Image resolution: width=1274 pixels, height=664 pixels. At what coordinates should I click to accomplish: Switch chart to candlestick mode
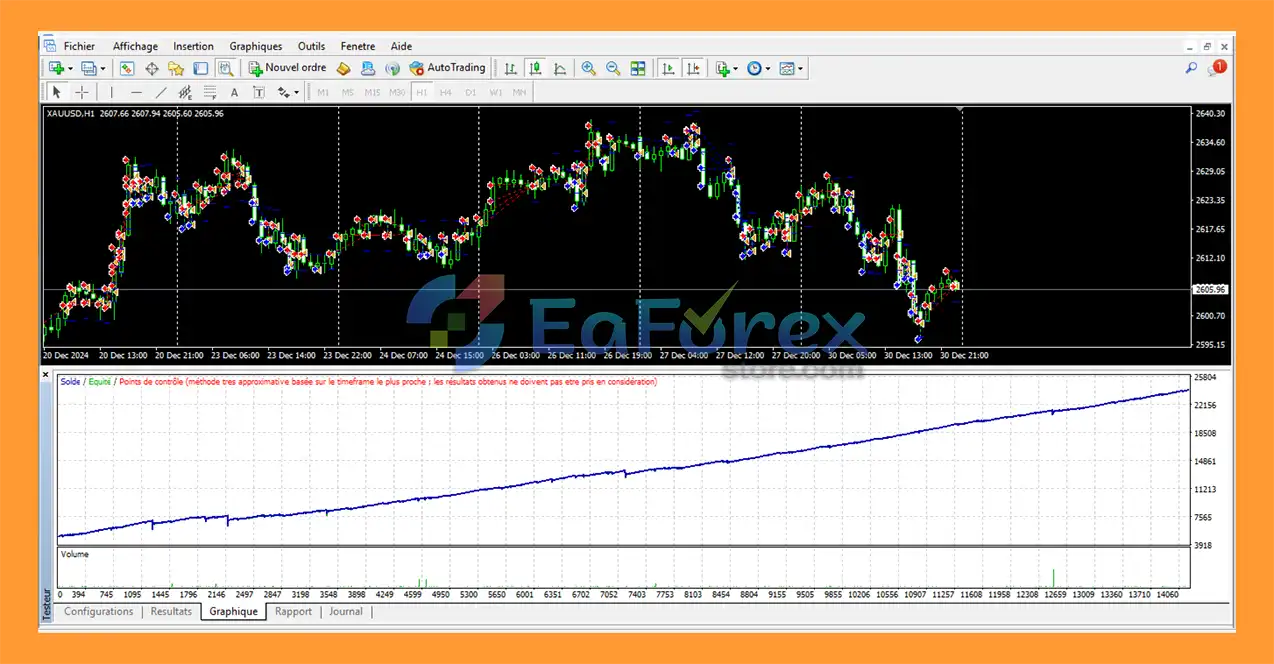(x=535, y=68)
